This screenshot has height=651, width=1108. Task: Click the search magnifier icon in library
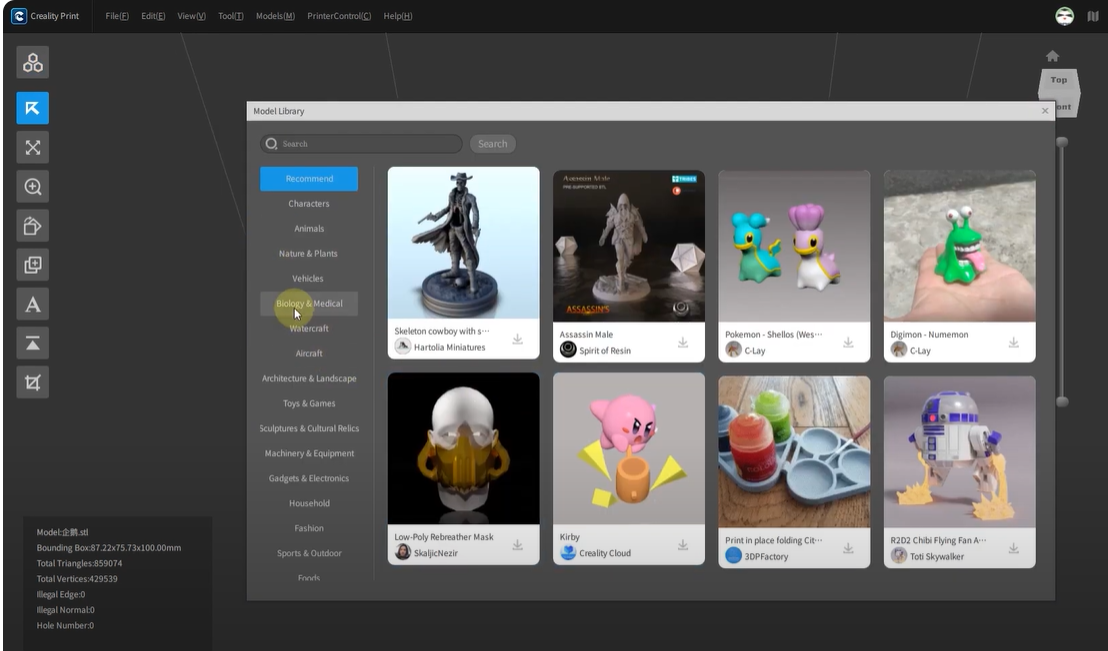click(271, 143)
